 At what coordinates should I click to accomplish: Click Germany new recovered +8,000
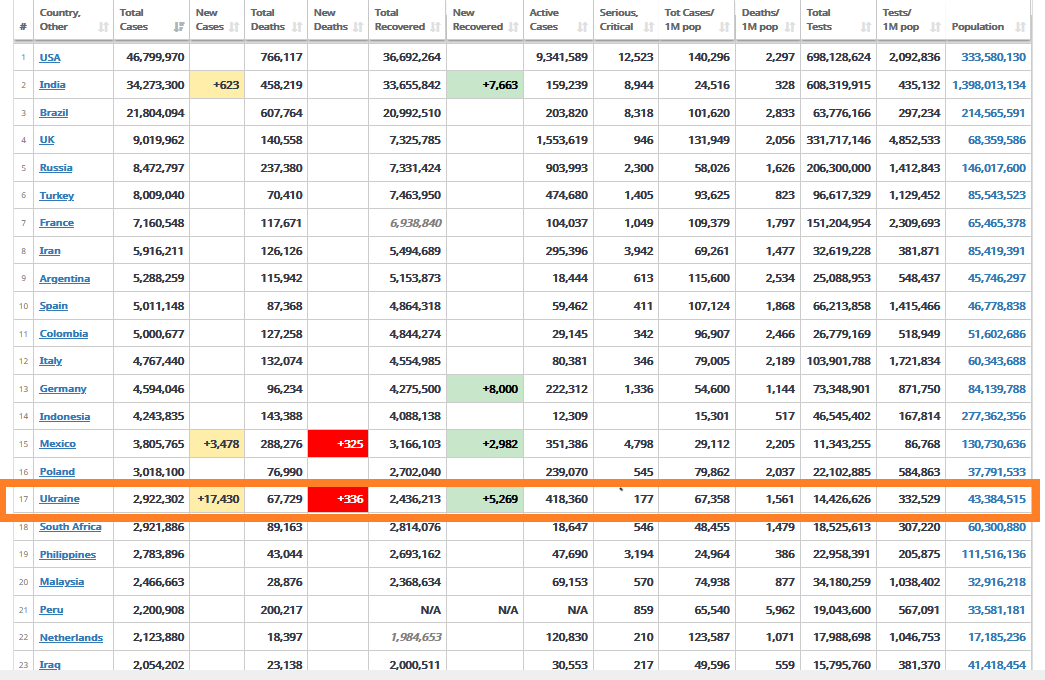(x=485, y=389)
